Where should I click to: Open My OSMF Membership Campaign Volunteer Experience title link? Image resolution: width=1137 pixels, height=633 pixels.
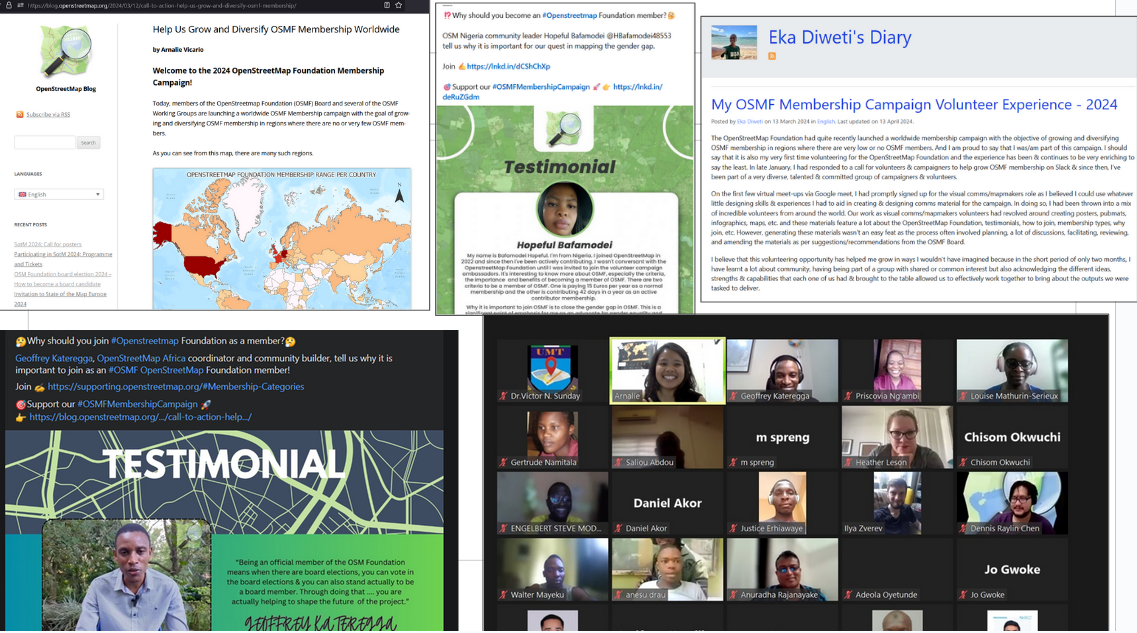[x=914, y=104]
